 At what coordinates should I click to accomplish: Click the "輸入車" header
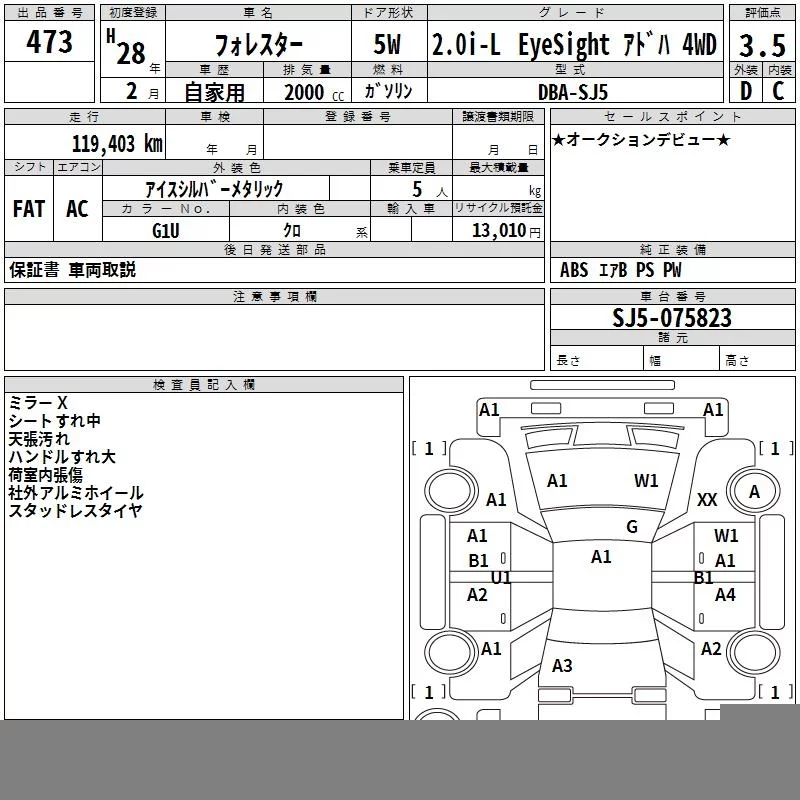click(411, 208)
